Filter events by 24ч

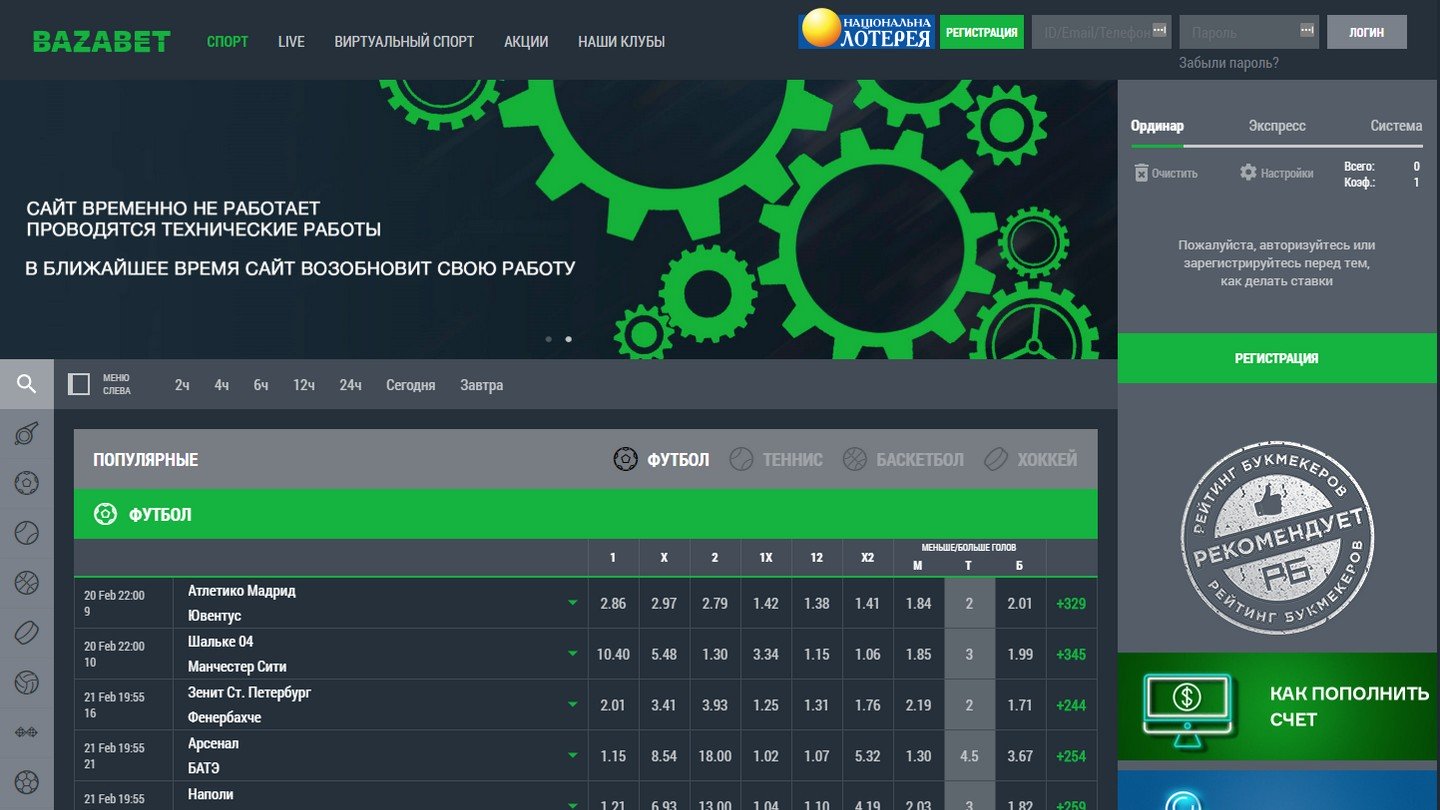click(x=350, y=385)
